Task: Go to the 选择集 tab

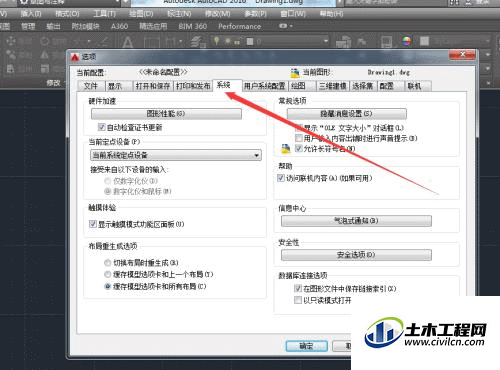Action: 363,86
